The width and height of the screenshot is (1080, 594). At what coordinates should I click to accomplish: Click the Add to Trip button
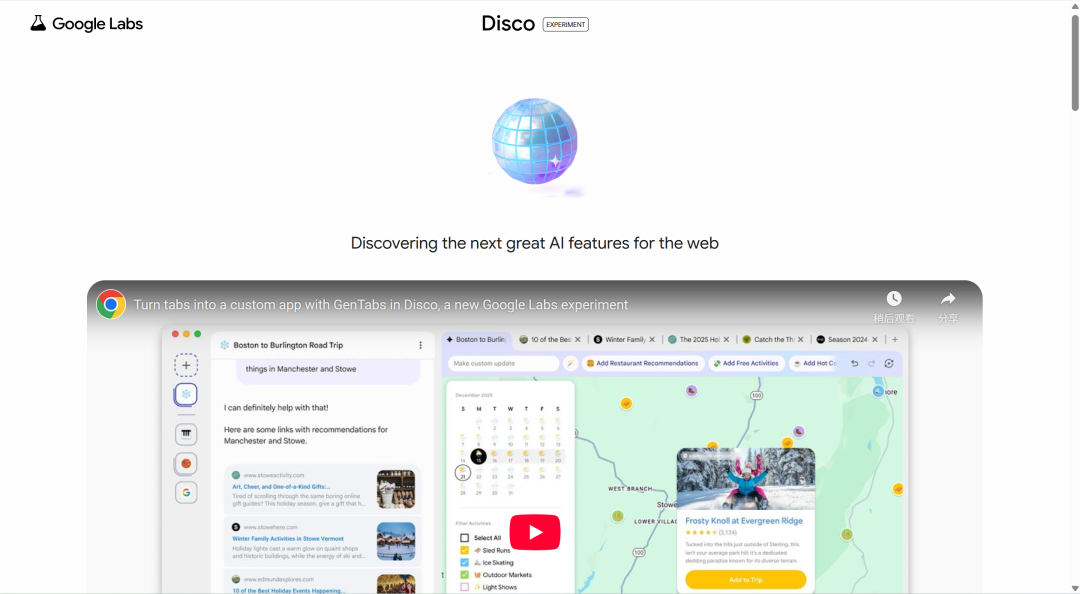[745, 580]
